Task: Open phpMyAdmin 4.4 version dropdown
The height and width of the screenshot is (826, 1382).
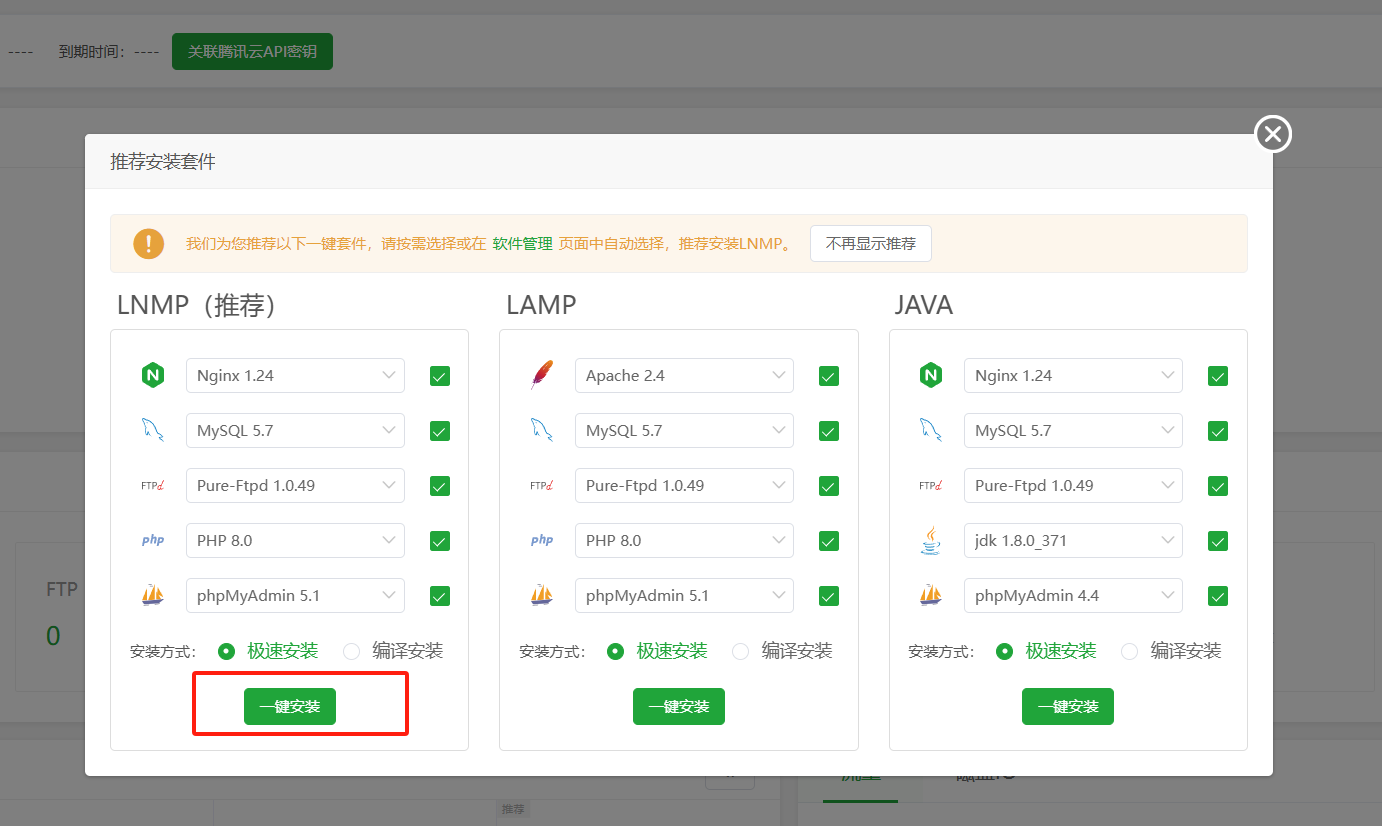Action: point(1073,596)
